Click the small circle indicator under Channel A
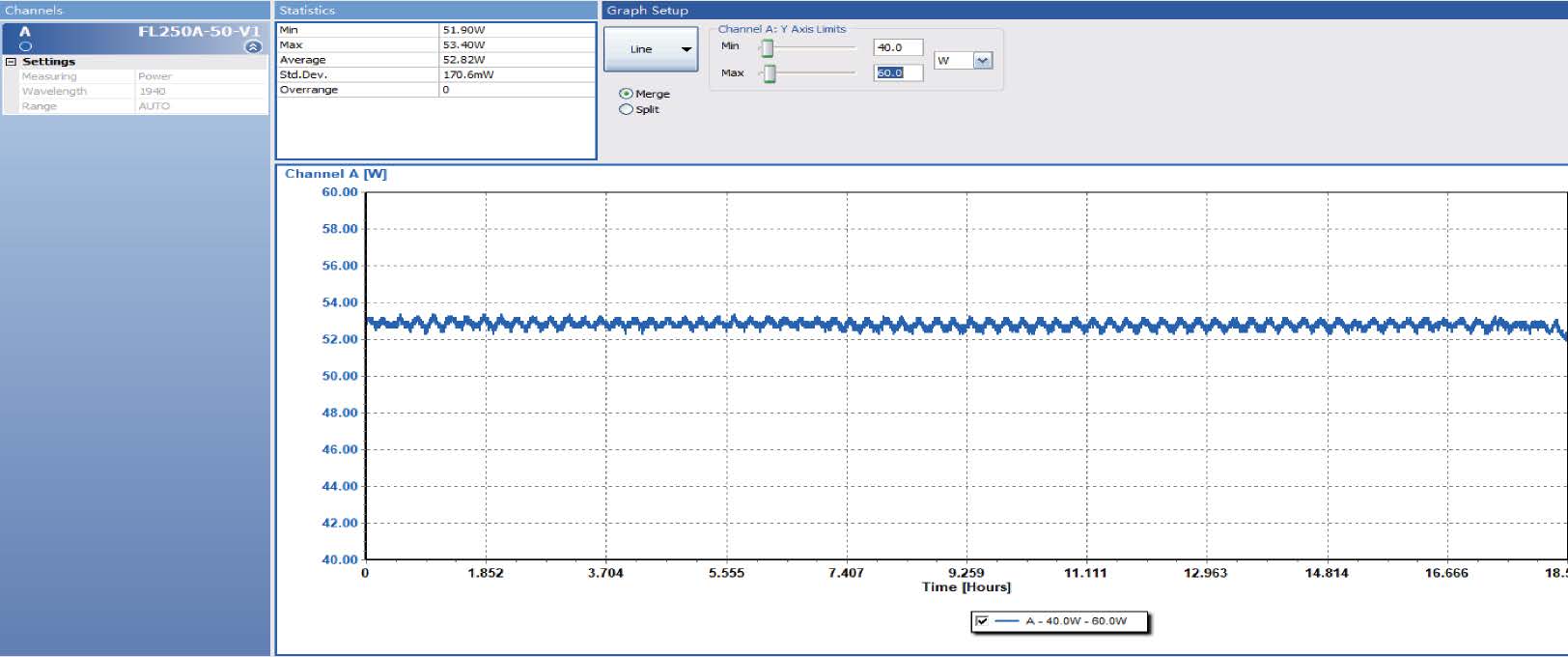This screenshot has height=657, width=1568. coord(26,46)
